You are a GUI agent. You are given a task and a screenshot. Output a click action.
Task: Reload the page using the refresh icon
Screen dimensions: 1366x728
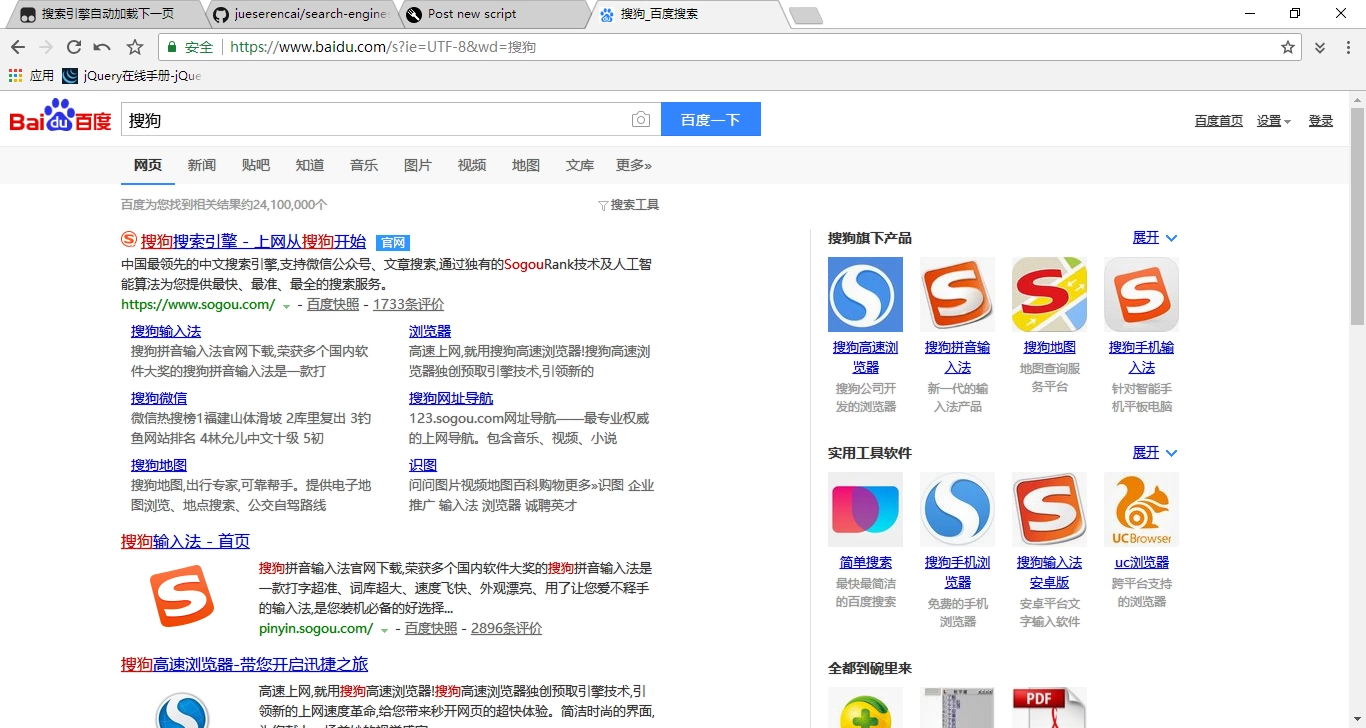(74, 47)
